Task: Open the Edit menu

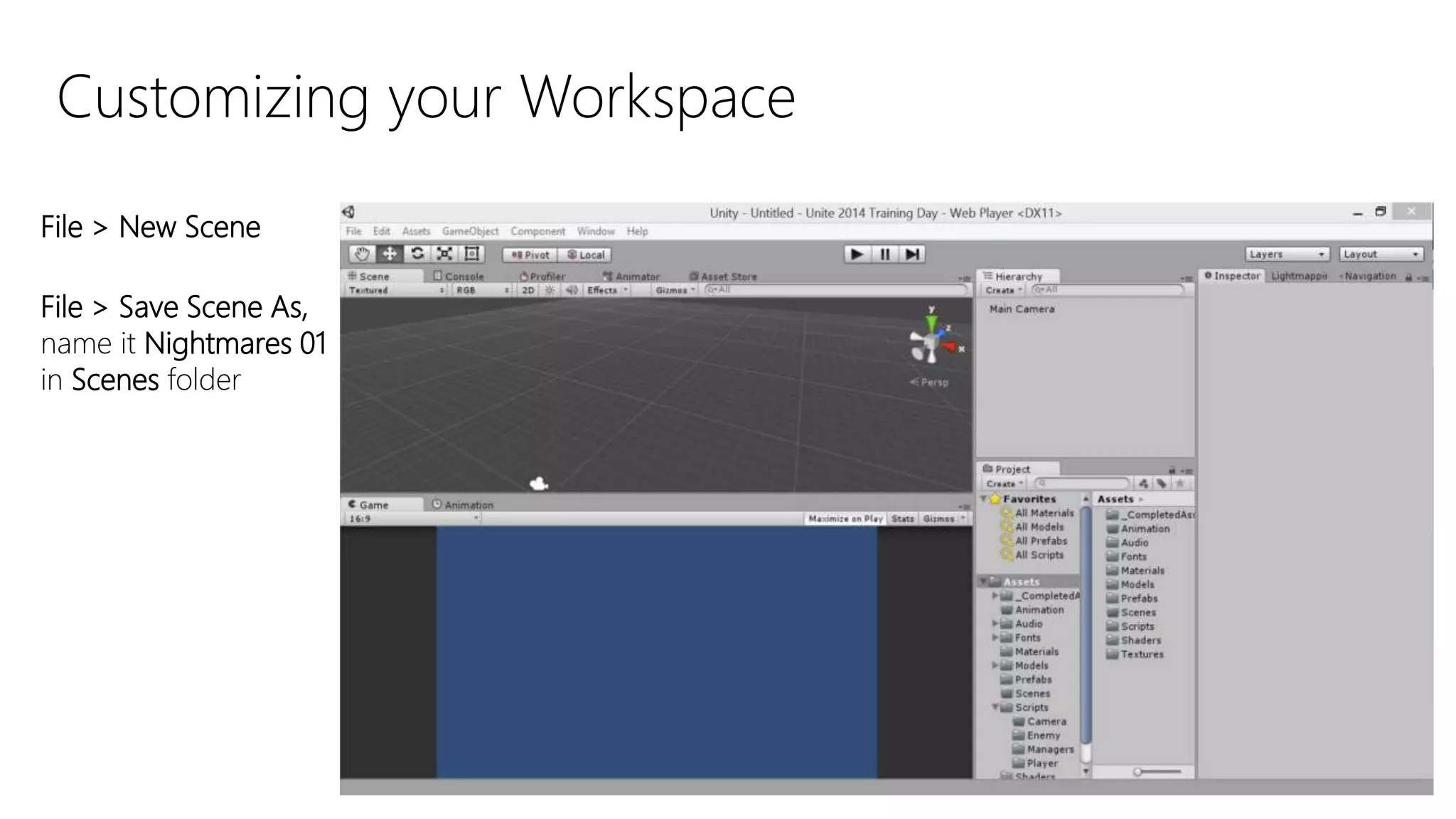Action: [381, 231]
